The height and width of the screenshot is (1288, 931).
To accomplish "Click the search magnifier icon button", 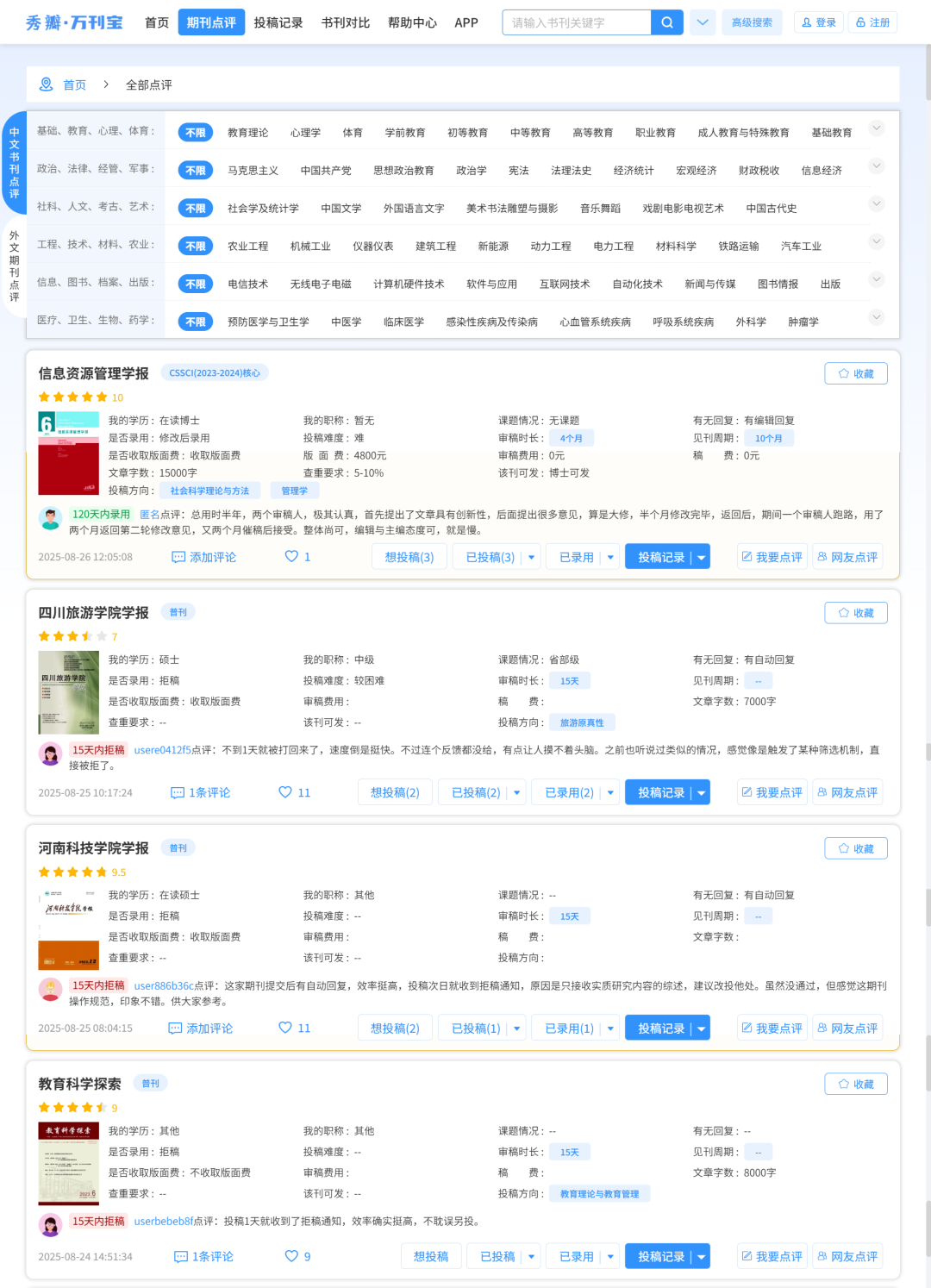I will [666, 22].
